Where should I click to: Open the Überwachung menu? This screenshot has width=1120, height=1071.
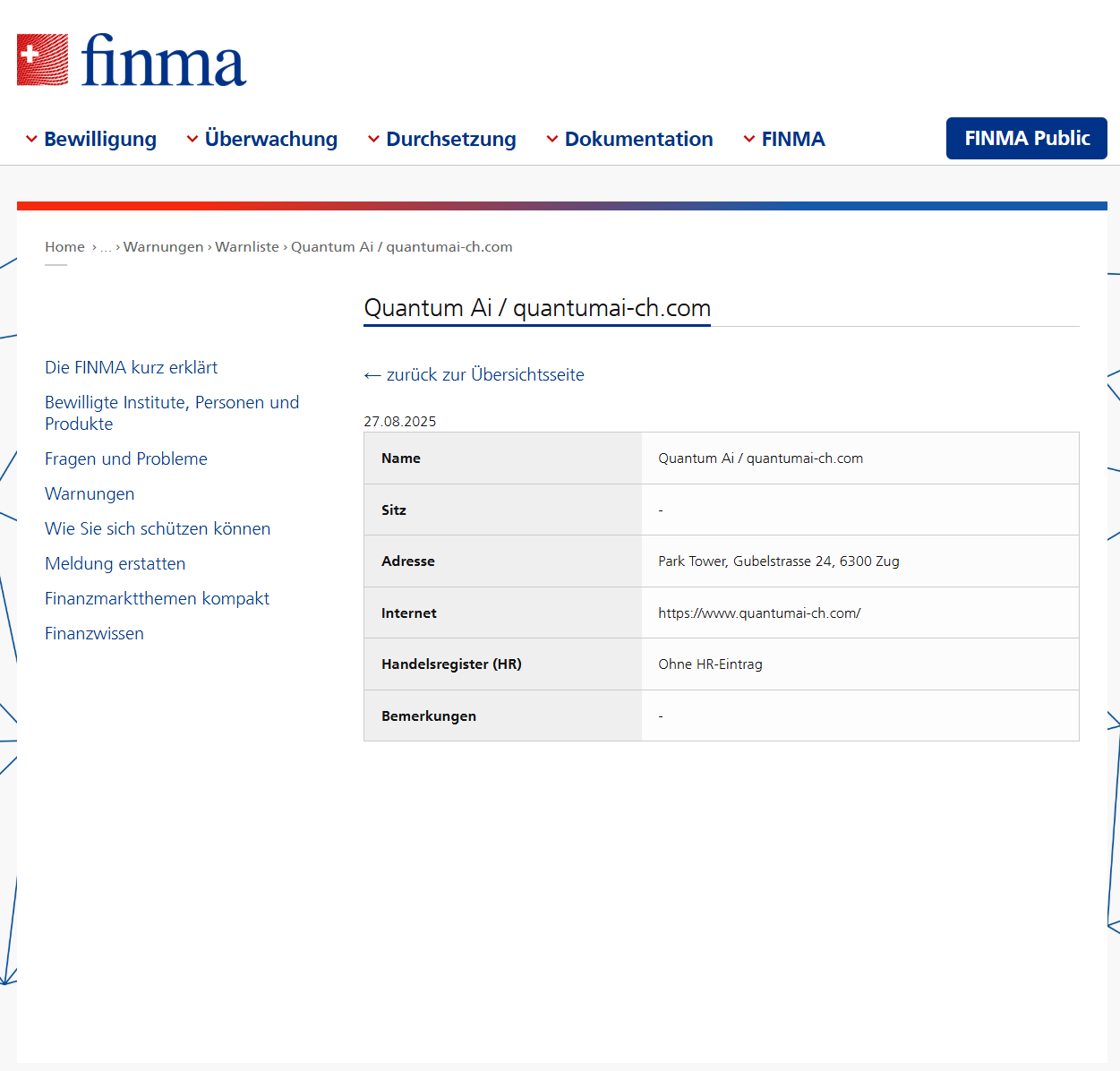coord(271,139)
